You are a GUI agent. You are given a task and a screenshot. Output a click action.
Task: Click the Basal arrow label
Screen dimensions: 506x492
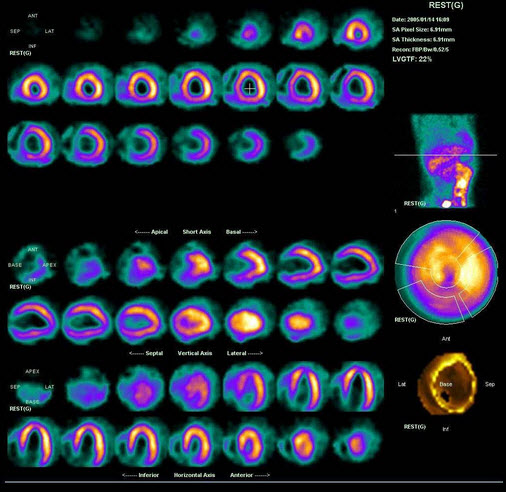point(242,232)
